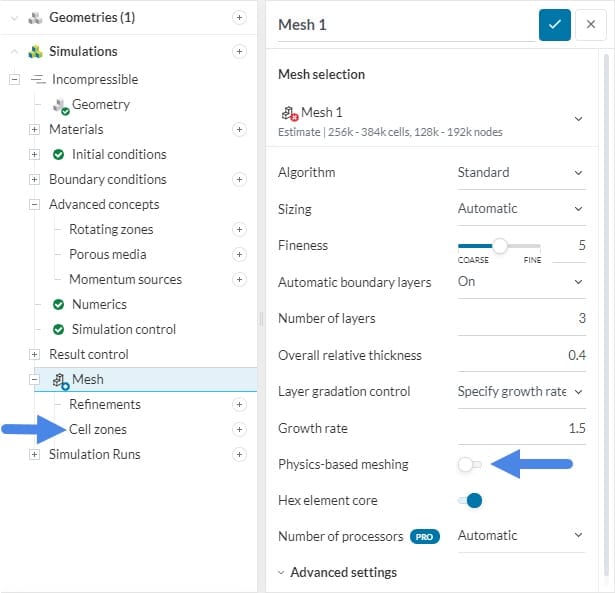Enable Physics-based meshing toggle
This screenshot has width=615, height=593.
[469, 464]
